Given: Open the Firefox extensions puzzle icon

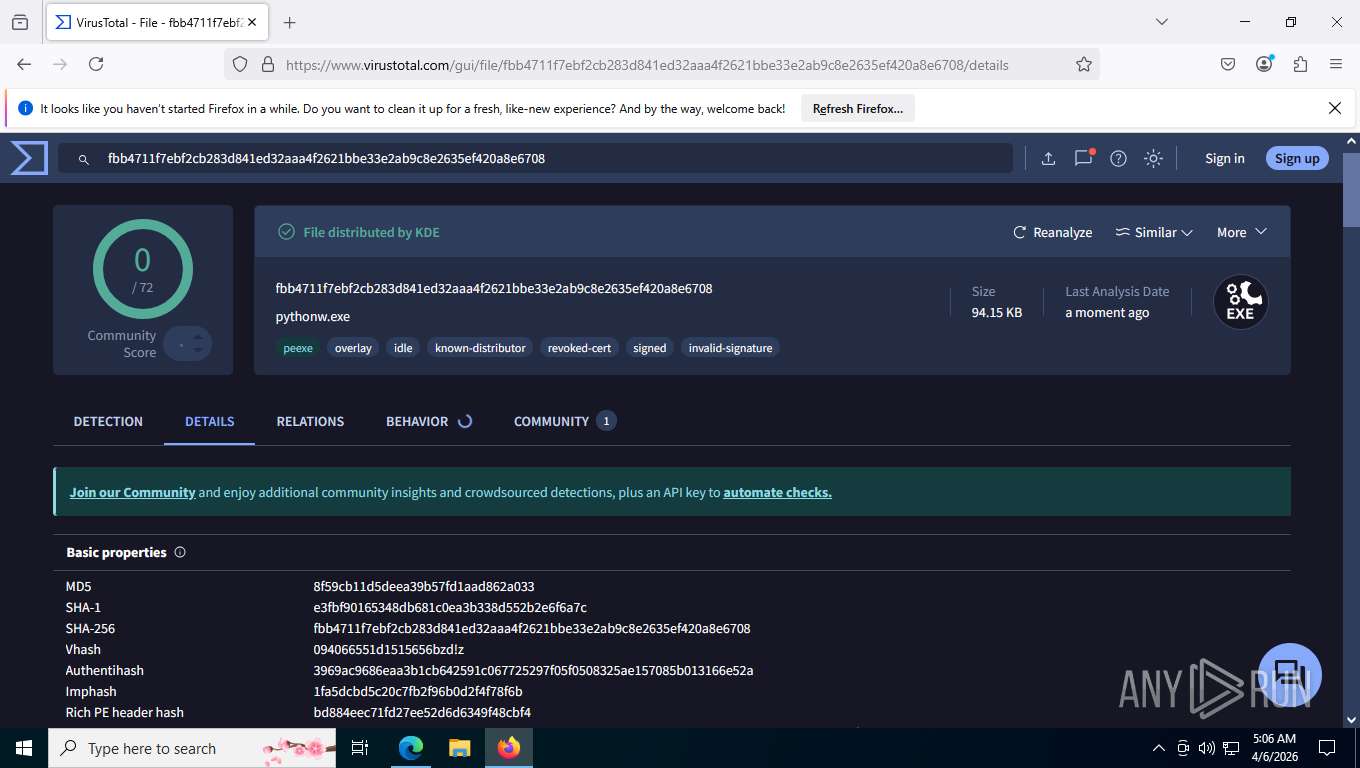Looking at the screenshot, I should [x=1300, y=64].
